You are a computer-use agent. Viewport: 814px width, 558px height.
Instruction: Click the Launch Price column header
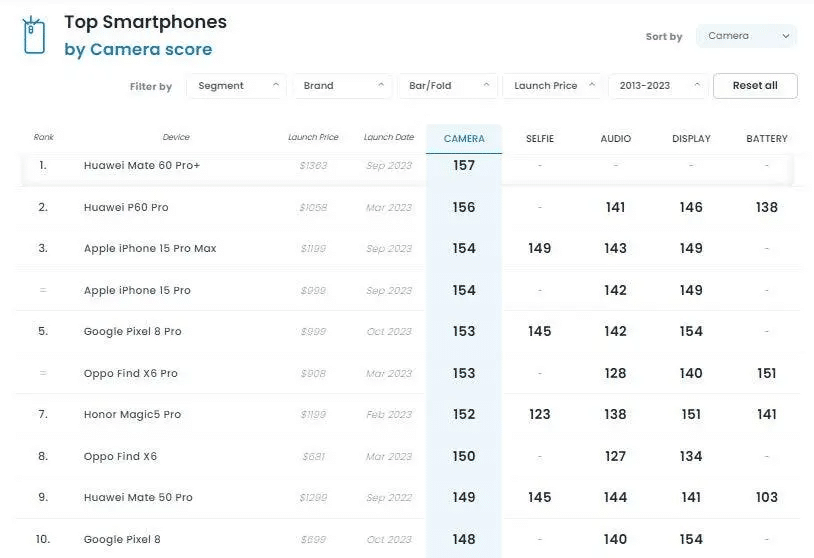pyautogui.click(x=313, y=137)
